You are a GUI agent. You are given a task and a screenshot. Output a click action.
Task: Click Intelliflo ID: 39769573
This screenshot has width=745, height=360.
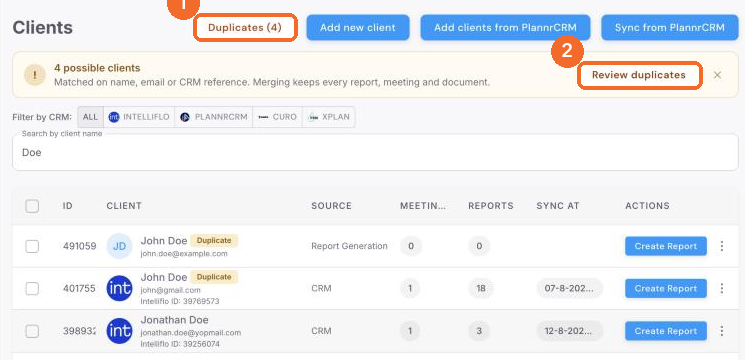click(x=180, y=302)
